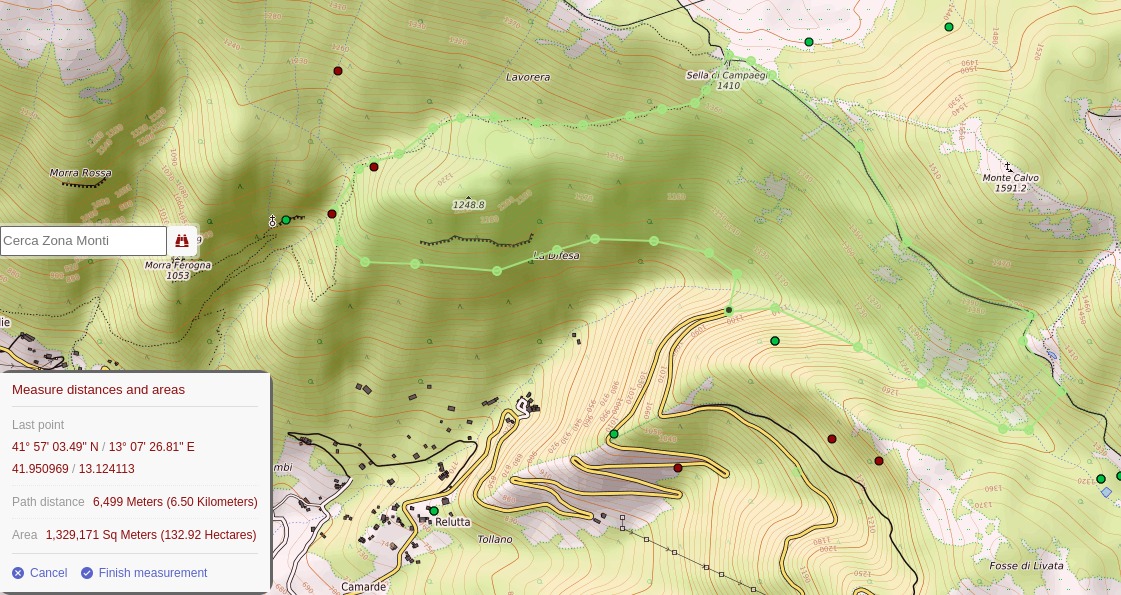Click the wayside cross icon near Morra Ferogna

click(272, 221)
